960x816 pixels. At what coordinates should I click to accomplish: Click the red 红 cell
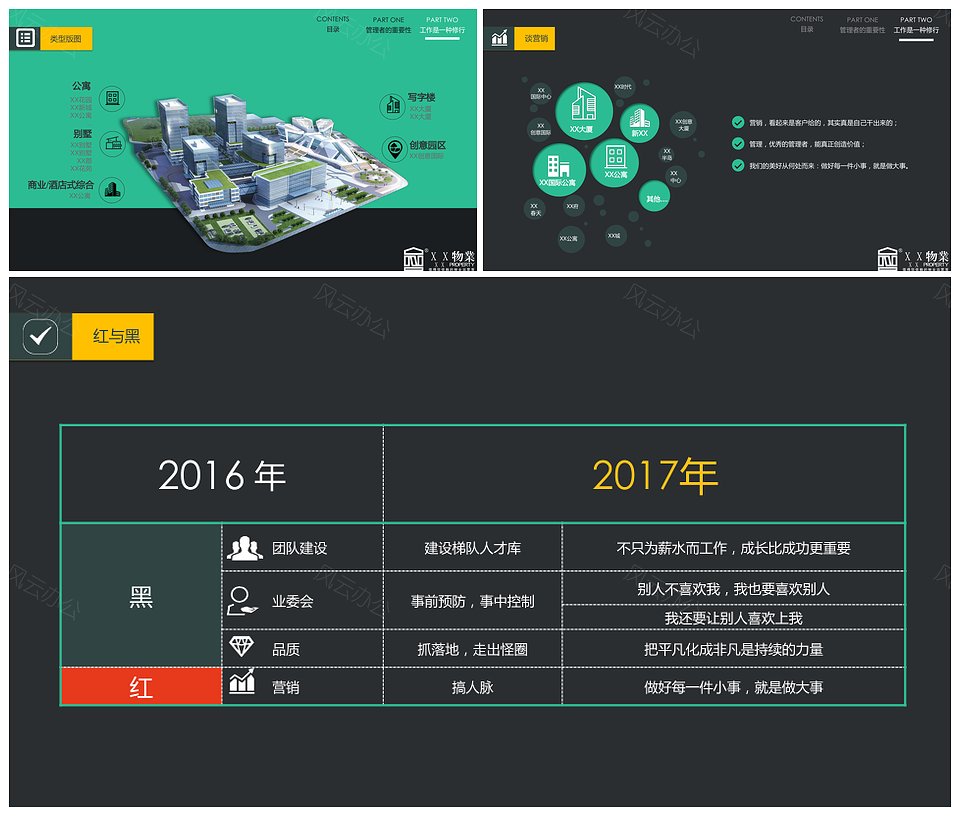pyautogui.click(x=141, y=686)
